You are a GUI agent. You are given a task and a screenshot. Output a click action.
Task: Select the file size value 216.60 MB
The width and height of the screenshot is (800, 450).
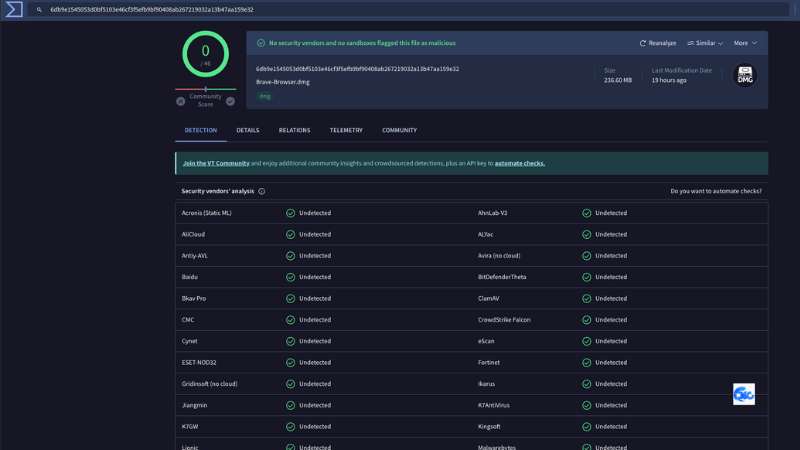pos(618,80)
